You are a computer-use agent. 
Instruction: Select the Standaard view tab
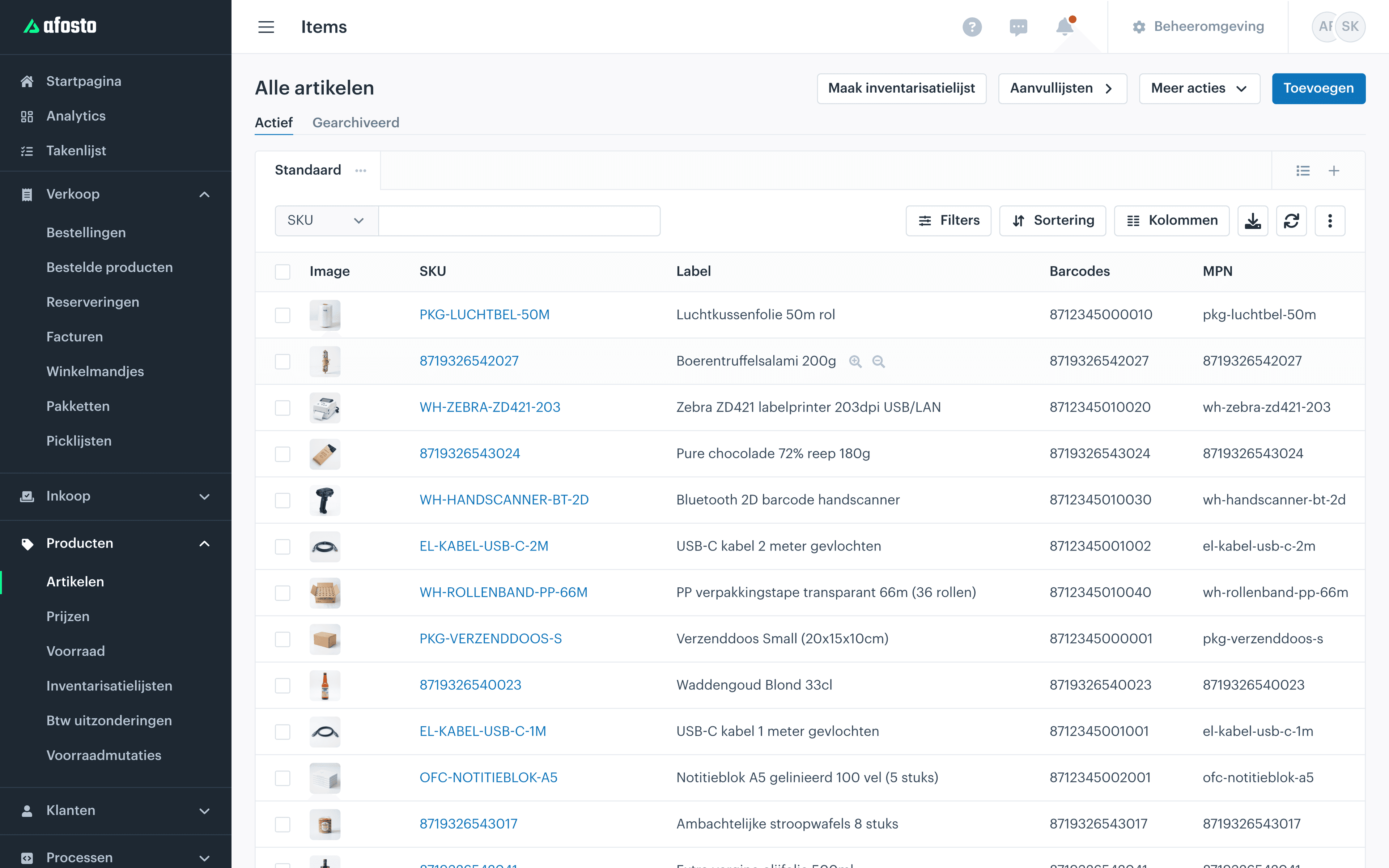point(308,170)
